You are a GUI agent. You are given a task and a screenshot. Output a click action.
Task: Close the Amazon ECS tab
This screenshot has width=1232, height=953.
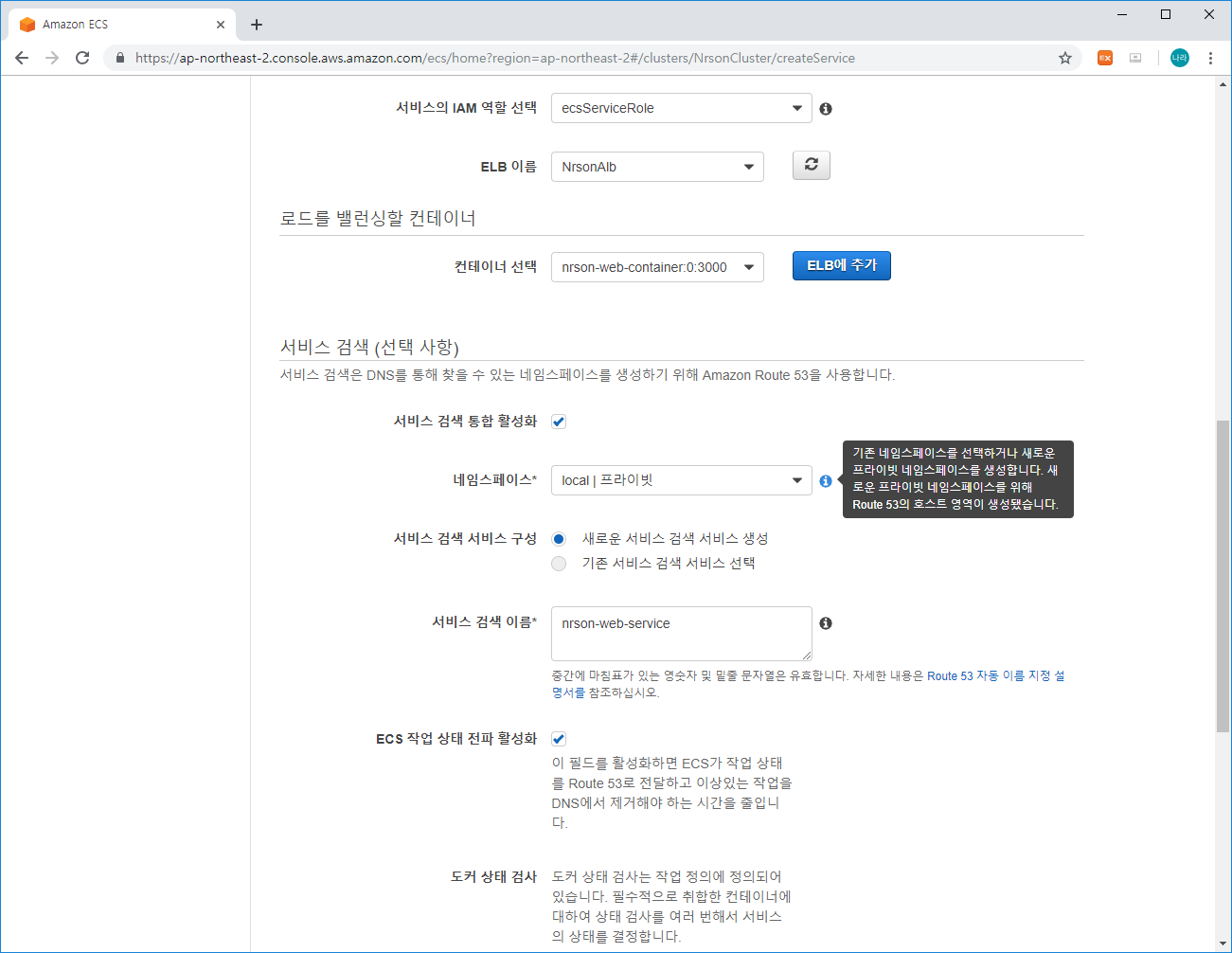pyautogui.click(x=221, y=25)
